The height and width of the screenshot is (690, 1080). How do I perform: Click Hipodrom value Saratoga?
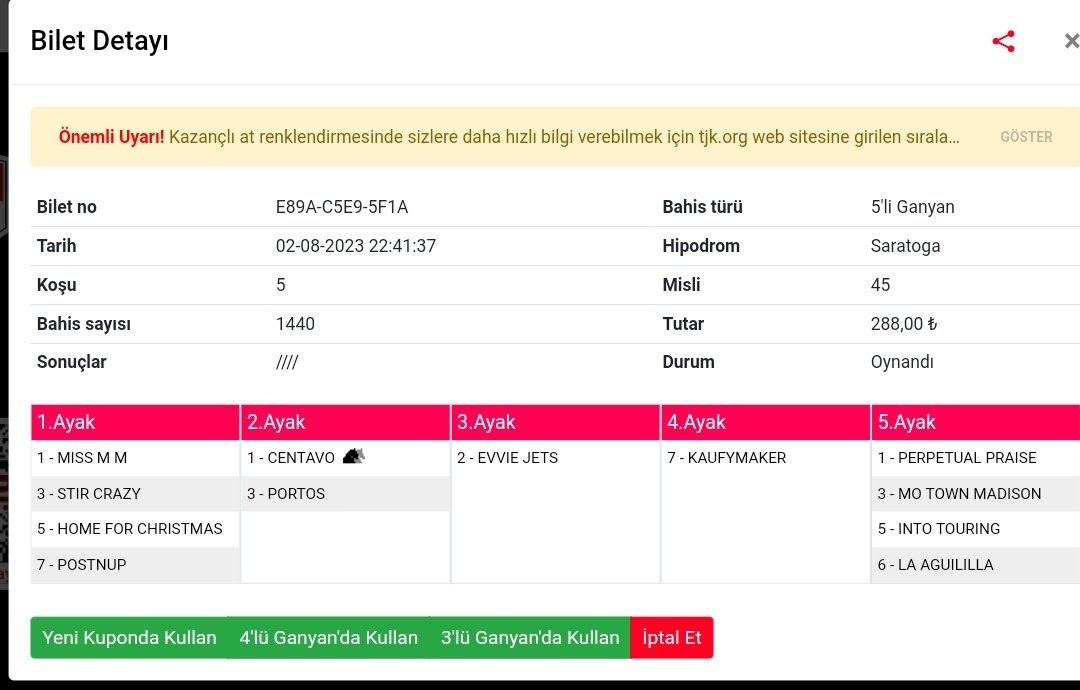pos(905,246)
